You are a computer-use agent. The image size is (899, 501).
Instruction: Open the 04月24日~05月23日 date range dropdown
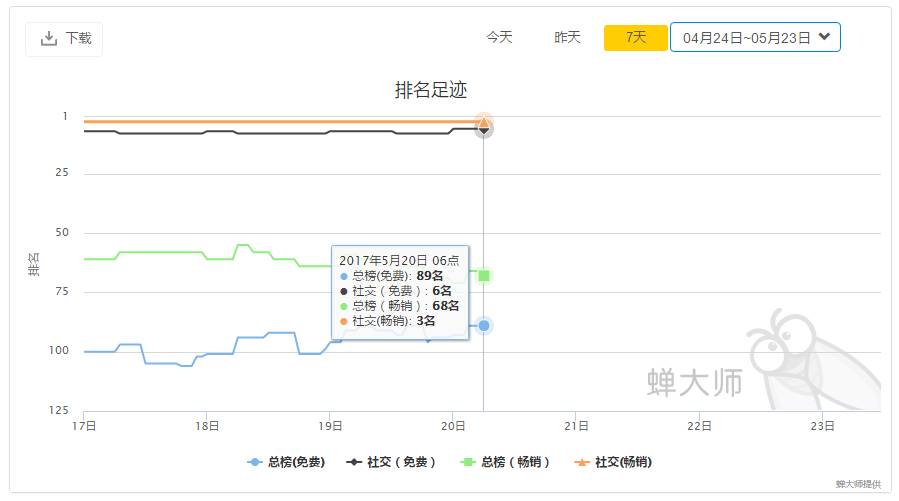coord(755,38)
